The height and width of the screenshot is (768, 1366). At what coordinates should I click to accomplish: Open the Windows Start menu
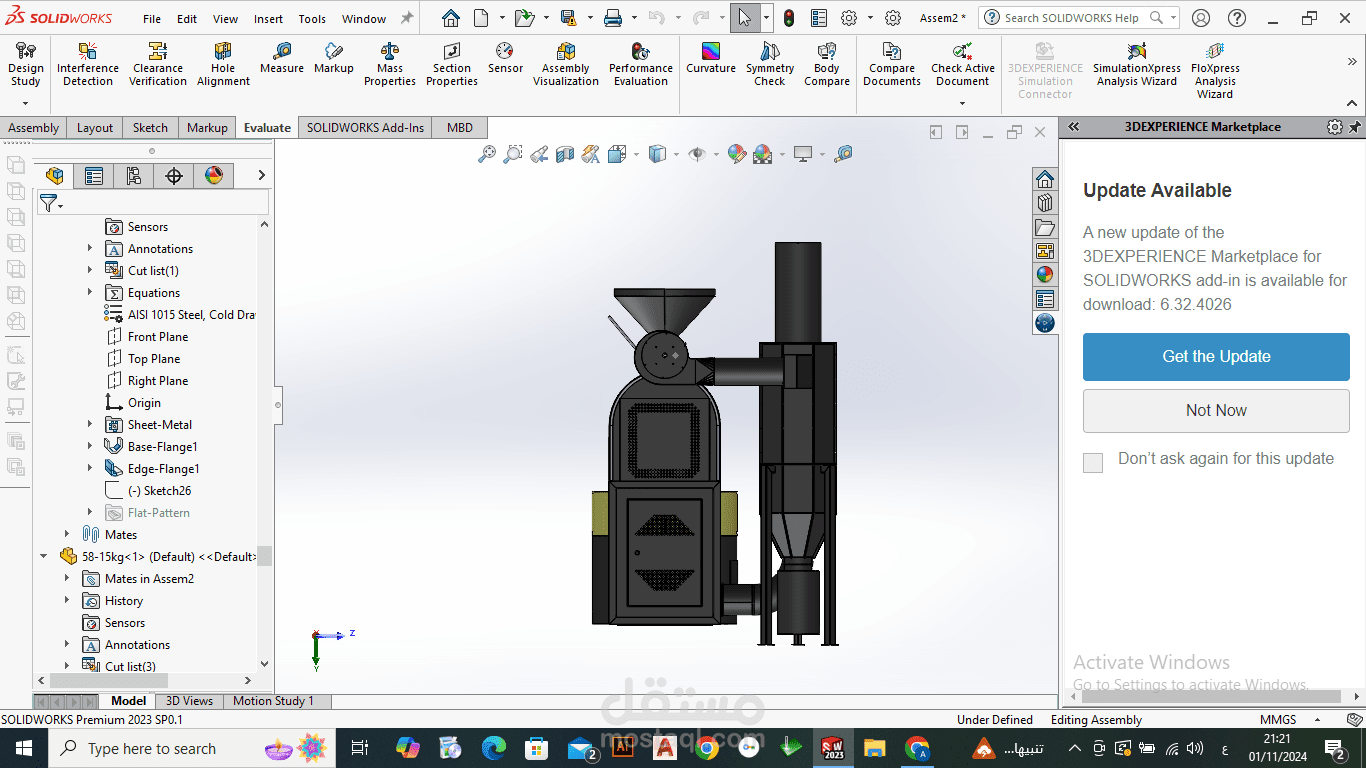[x=24, y=748]
